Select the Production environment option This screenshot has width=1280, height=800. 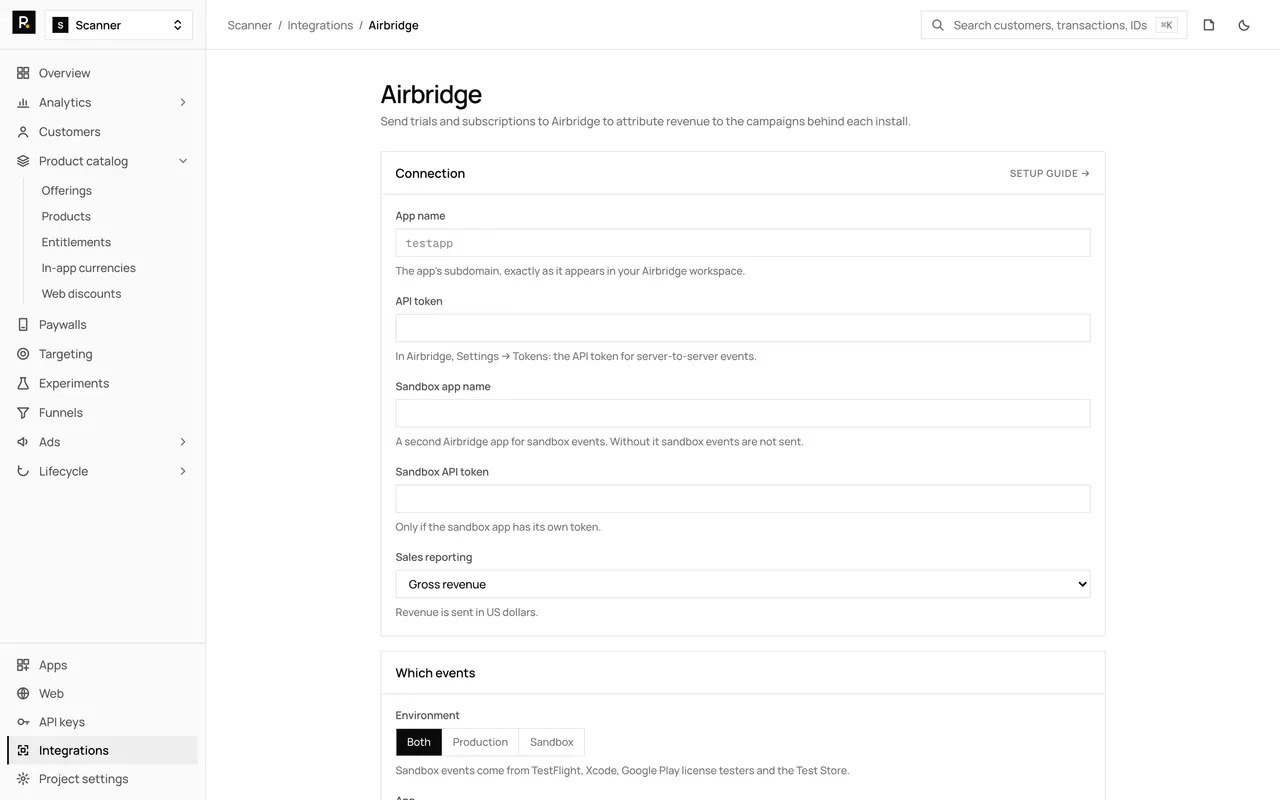[x=480, y=742]
